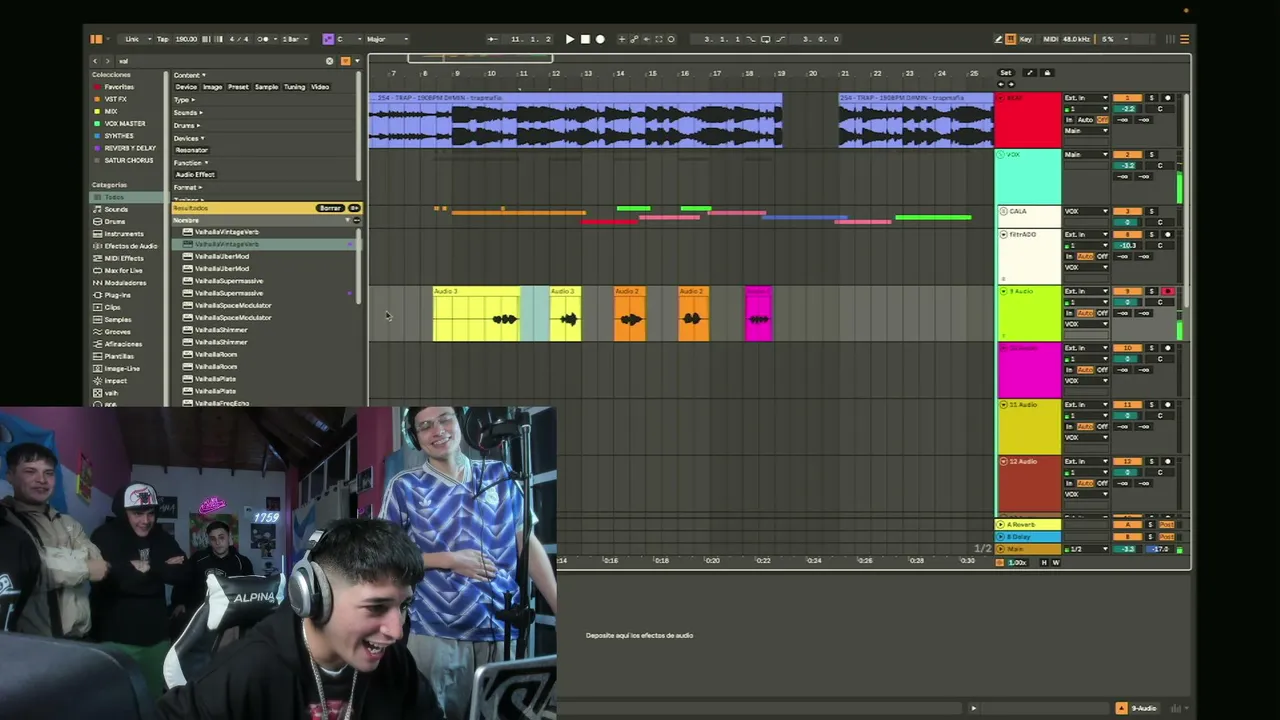Toggle the Key map mode button
1280x720 pixels.
[1025, 39]
